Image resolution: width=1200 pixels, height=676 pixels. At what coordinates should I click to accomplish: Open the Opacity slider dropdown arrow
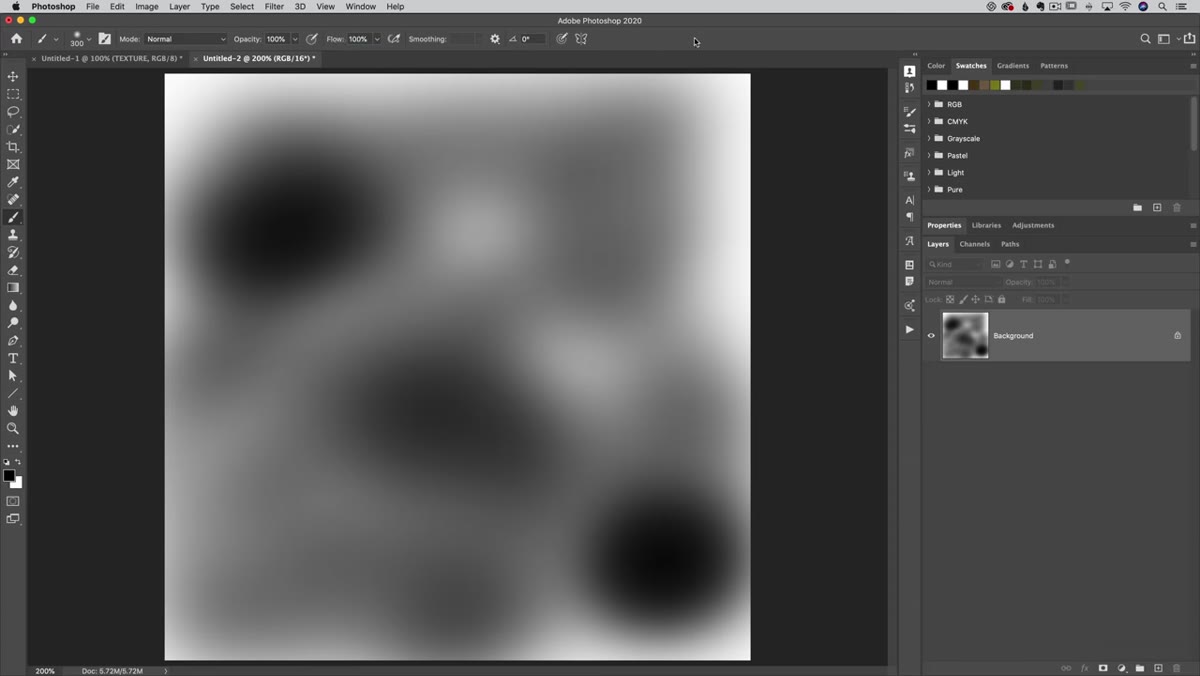point(295,39)
